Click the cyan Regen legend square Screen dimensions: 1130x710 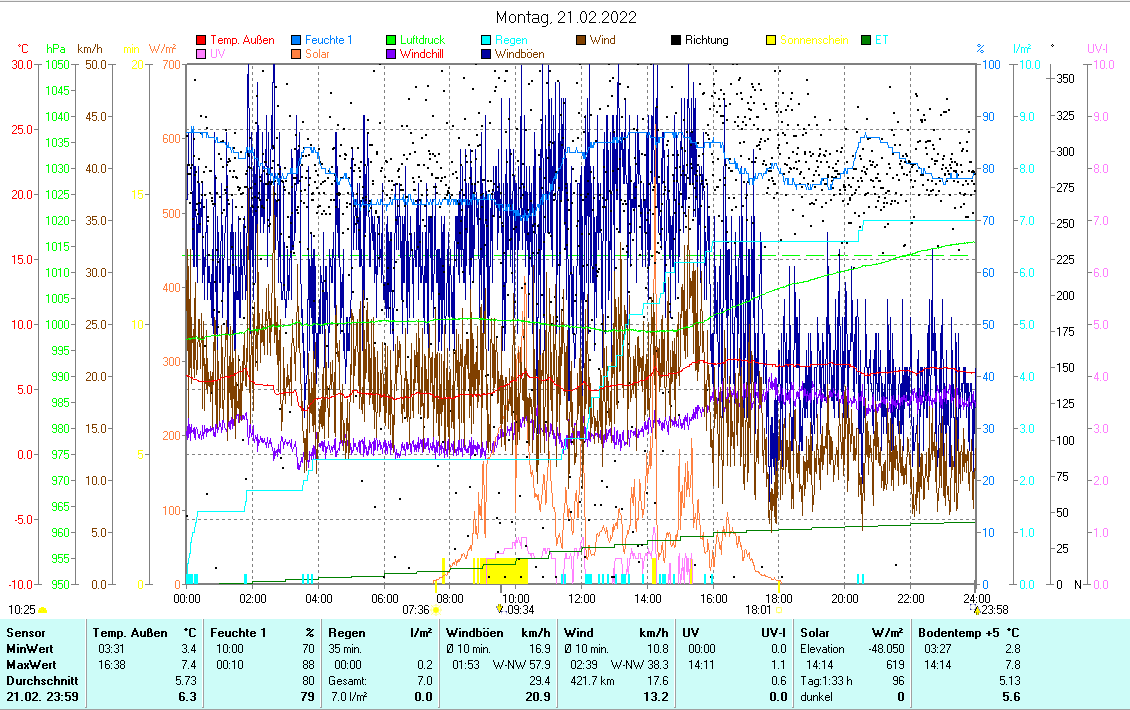tap(487, 41)
